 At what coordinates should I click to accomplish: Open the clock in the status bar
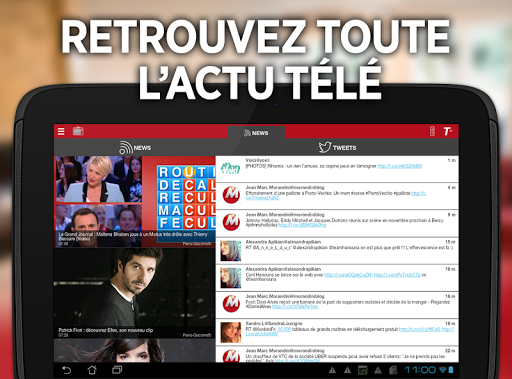[420, 370]
